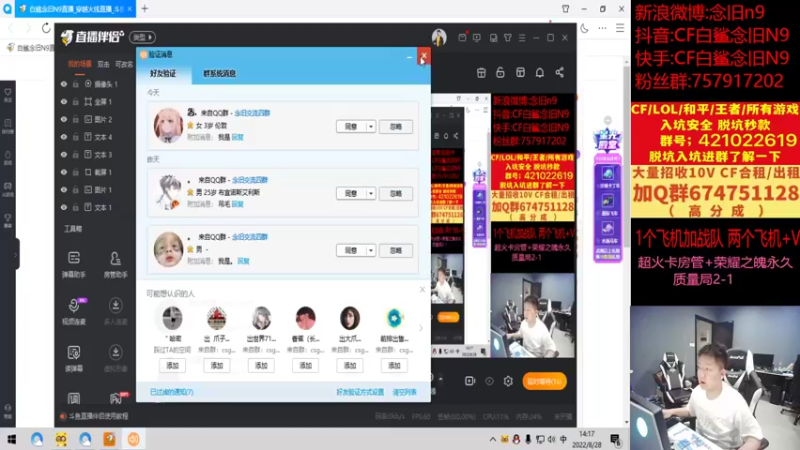Click the unlock padlock icon above preview

[x=501, y=73]
